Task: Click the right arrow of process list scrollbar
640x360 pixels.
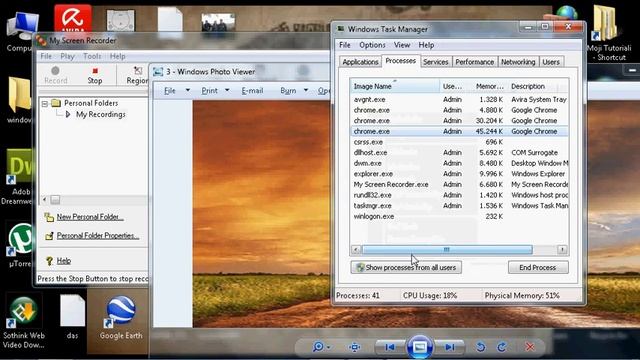Action: pyautogui.click(x=562, y=249)
